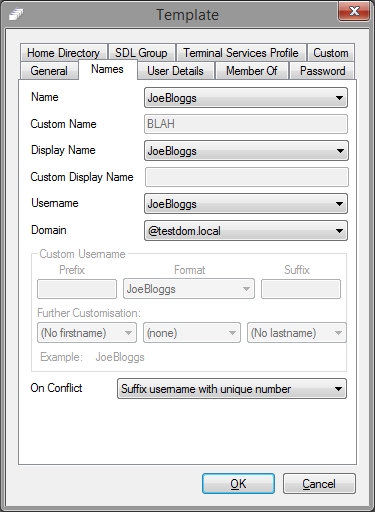Click the Template window icon in title bar

(16, 14)
